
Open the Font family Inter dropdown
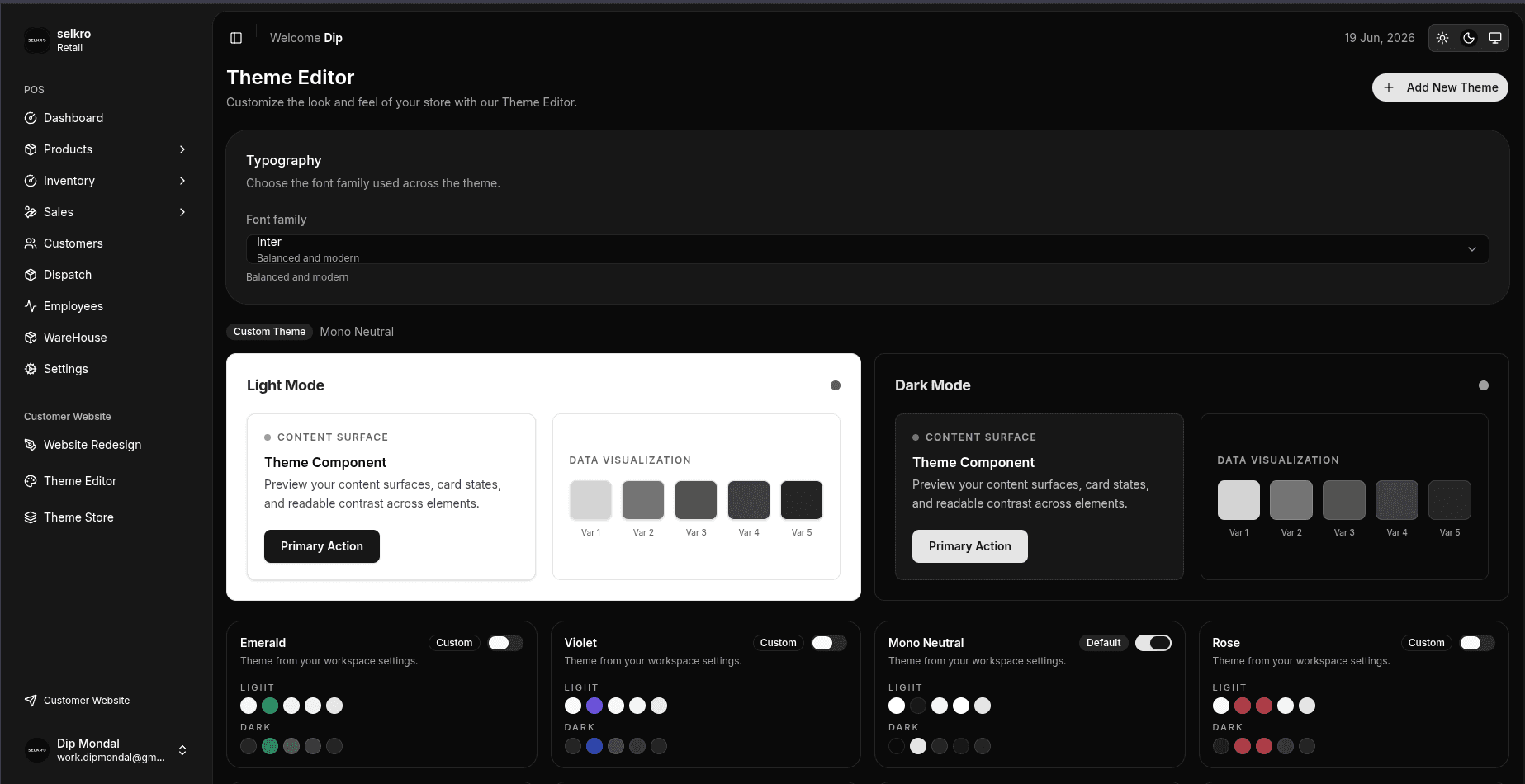coord(867,249)
